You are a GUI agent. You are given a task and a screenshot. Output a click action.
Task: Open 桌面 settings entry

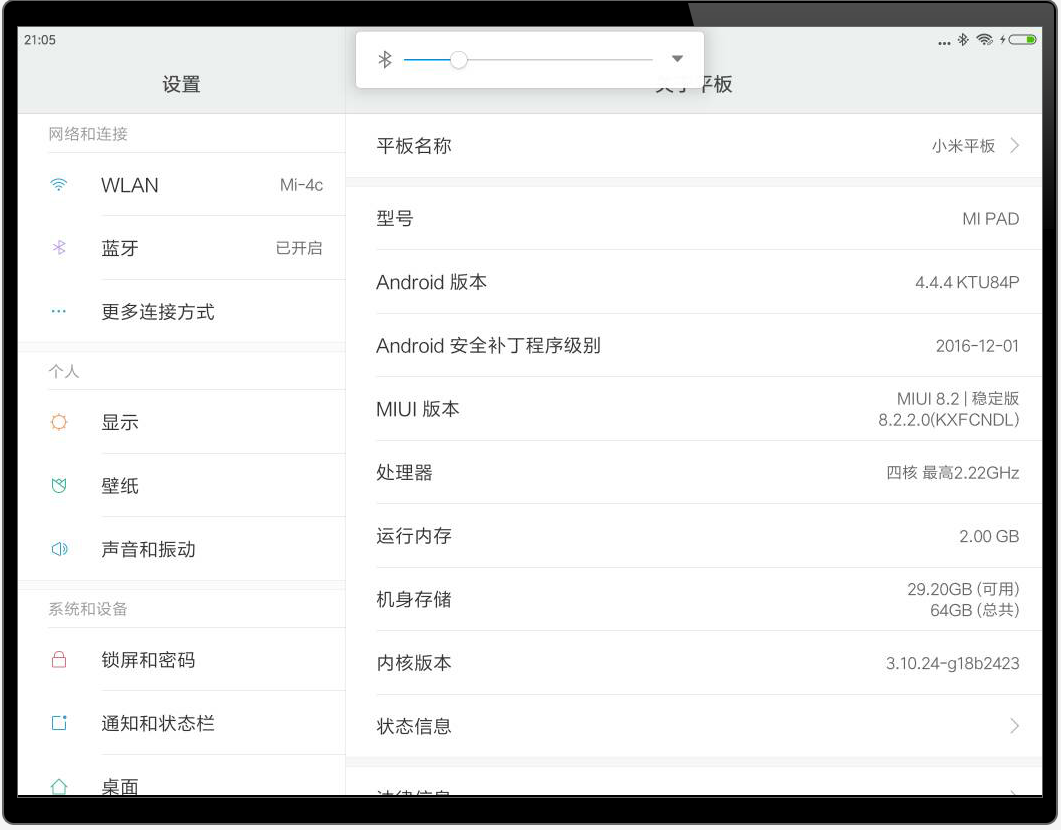pyautogui.click(x=181, y=777)
